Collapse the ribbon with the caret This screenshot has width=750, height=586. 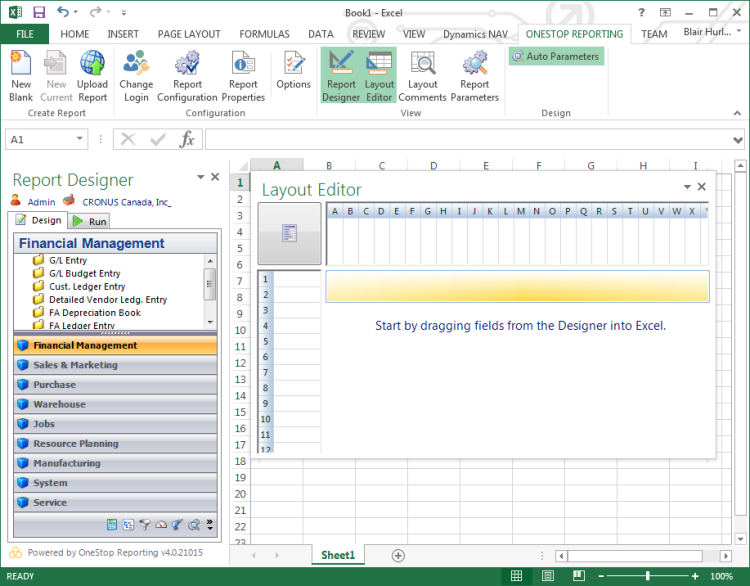(x=737, y=113)
